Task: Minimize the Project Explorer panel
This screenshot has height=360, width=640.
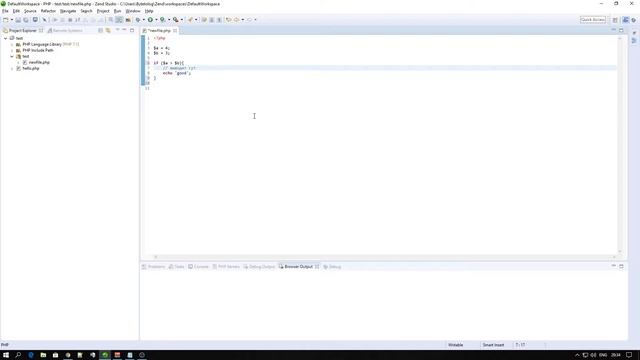Action: [x=124, y=30]
